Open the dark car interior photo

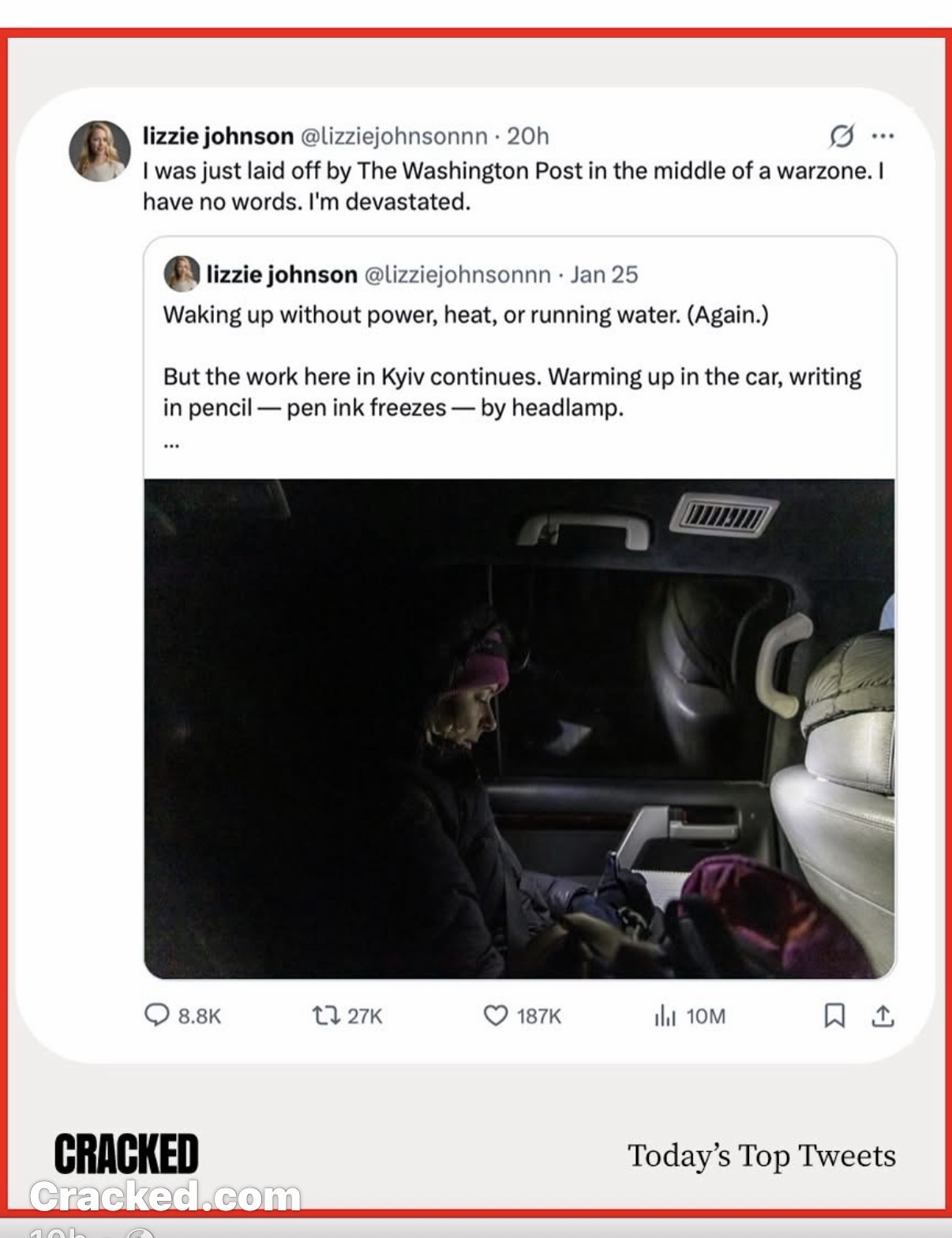click(519, 728)
